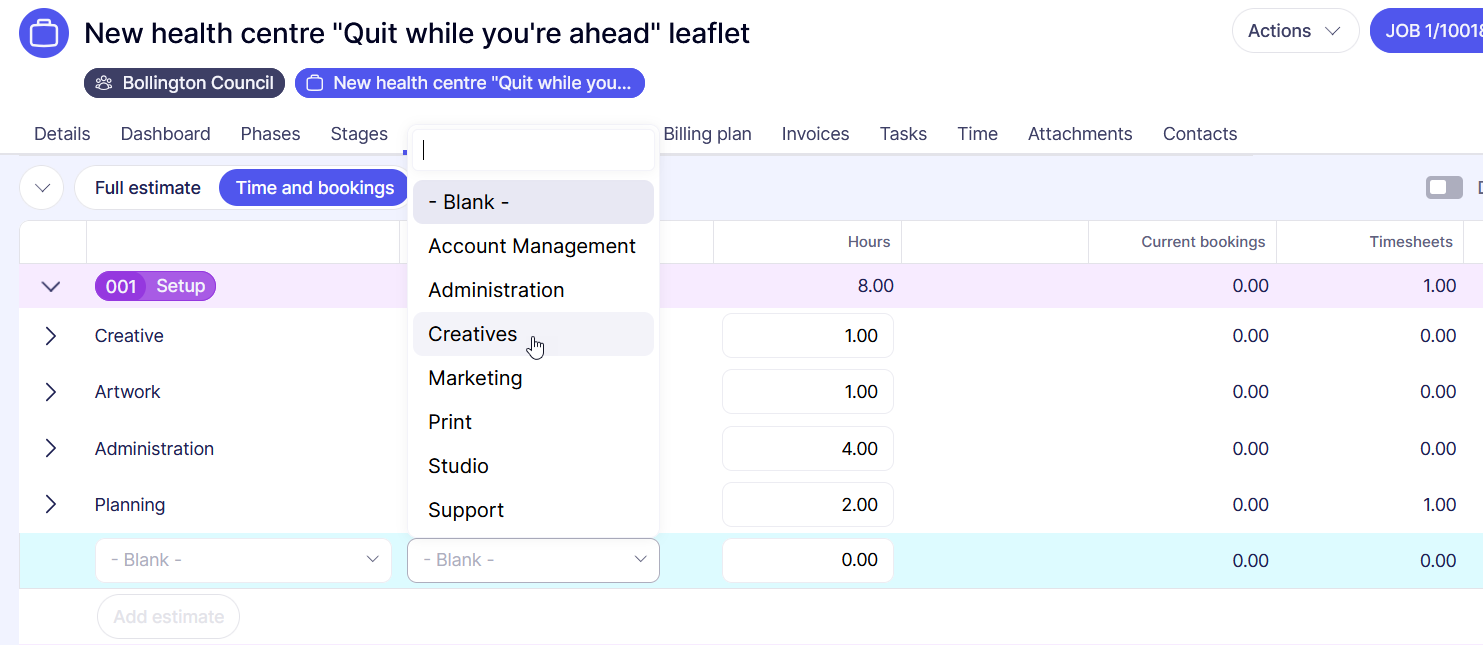The height and width of the screenshot is (645, 1483).
Task: Collapse the 001 Setup stage row
Action: click(x=51, y=287)
